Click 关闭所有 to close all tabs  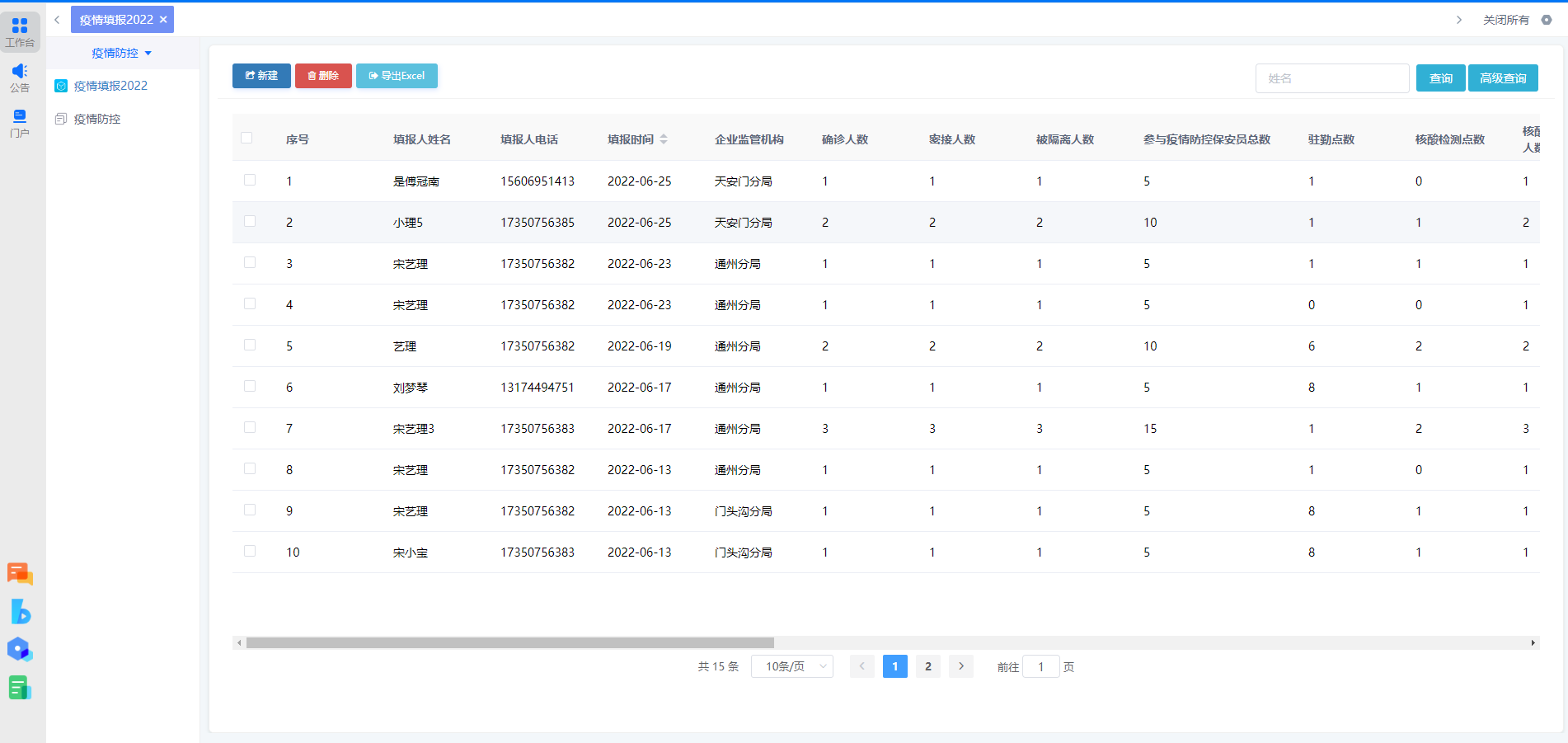pyautogui.click(x=1505, y=20)
